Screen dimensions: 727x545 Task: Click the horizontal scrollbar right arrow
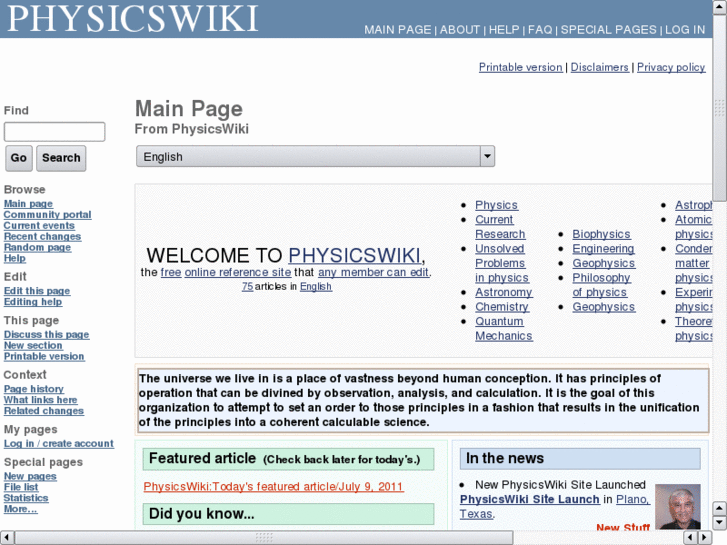click(704, 537)
